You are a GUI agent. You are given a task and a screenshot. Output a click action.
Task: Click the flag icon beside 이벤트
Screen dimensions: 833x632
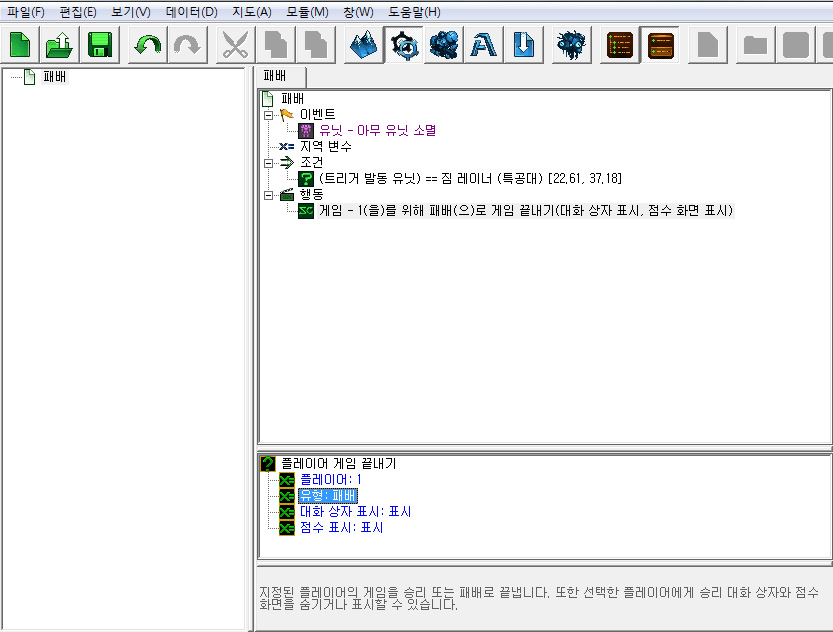tap(287, 114)
